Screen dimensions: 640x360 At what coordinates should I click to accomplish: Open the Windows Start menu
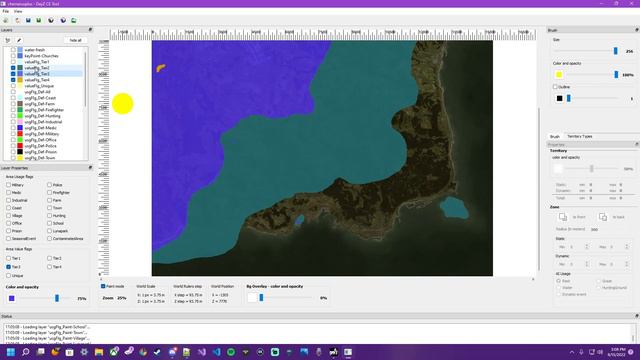pos(11,352)
